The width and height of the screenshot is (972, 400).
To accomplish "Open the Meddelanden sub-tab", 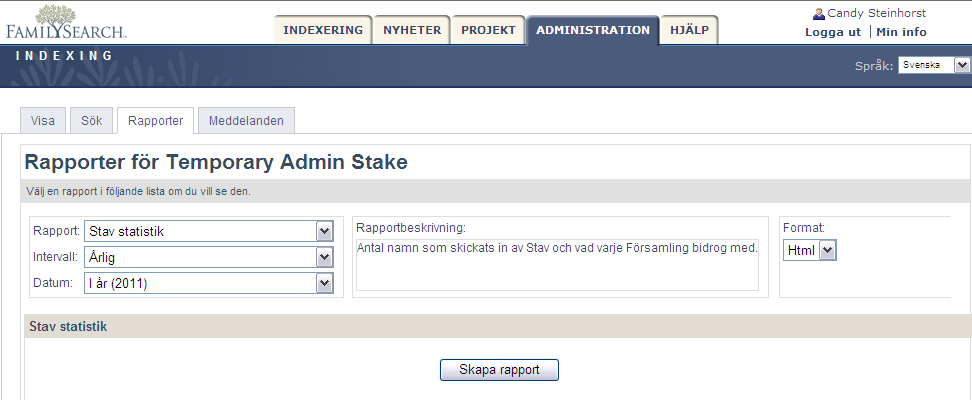I will pyautogui.click(x=246, y=120).
